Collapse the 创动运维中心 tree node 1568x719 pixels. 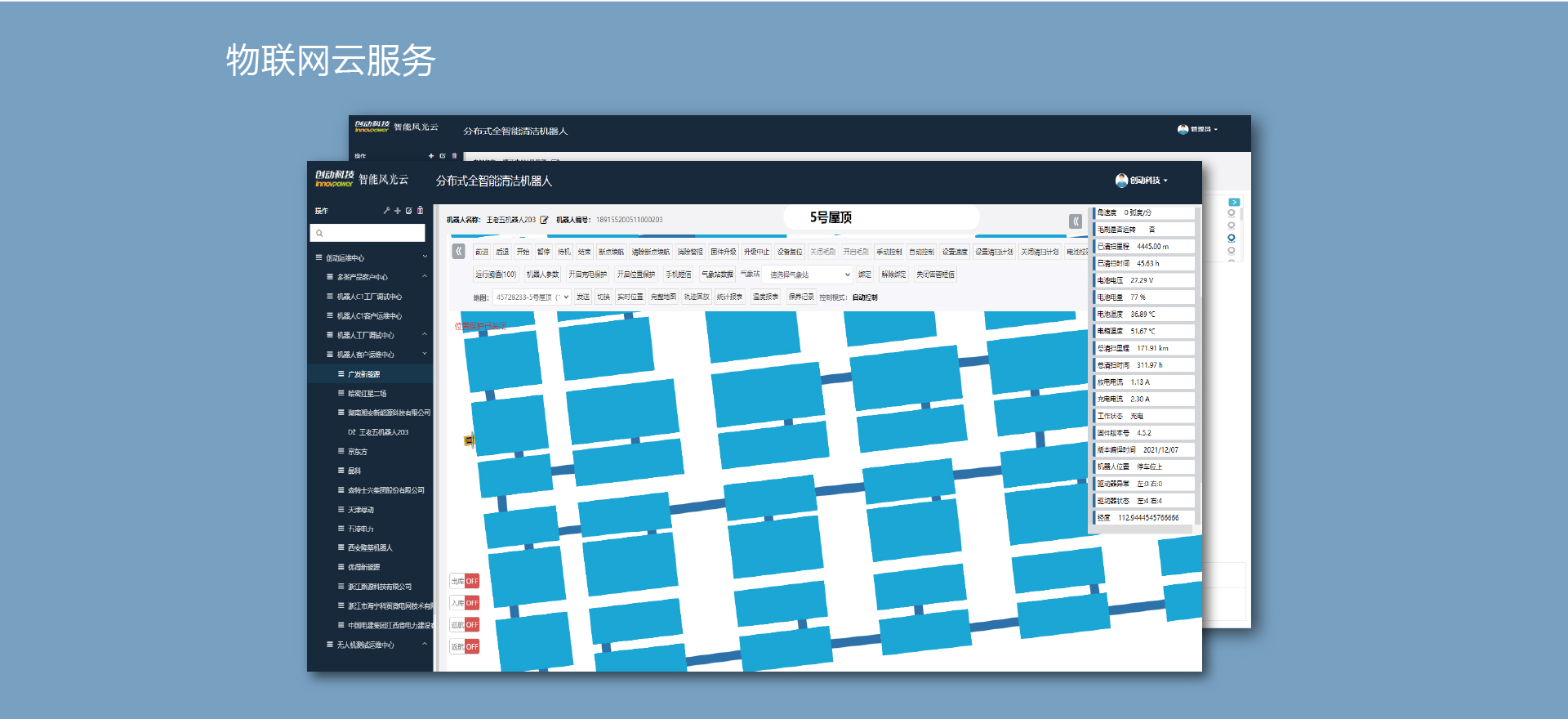(425, 257)
